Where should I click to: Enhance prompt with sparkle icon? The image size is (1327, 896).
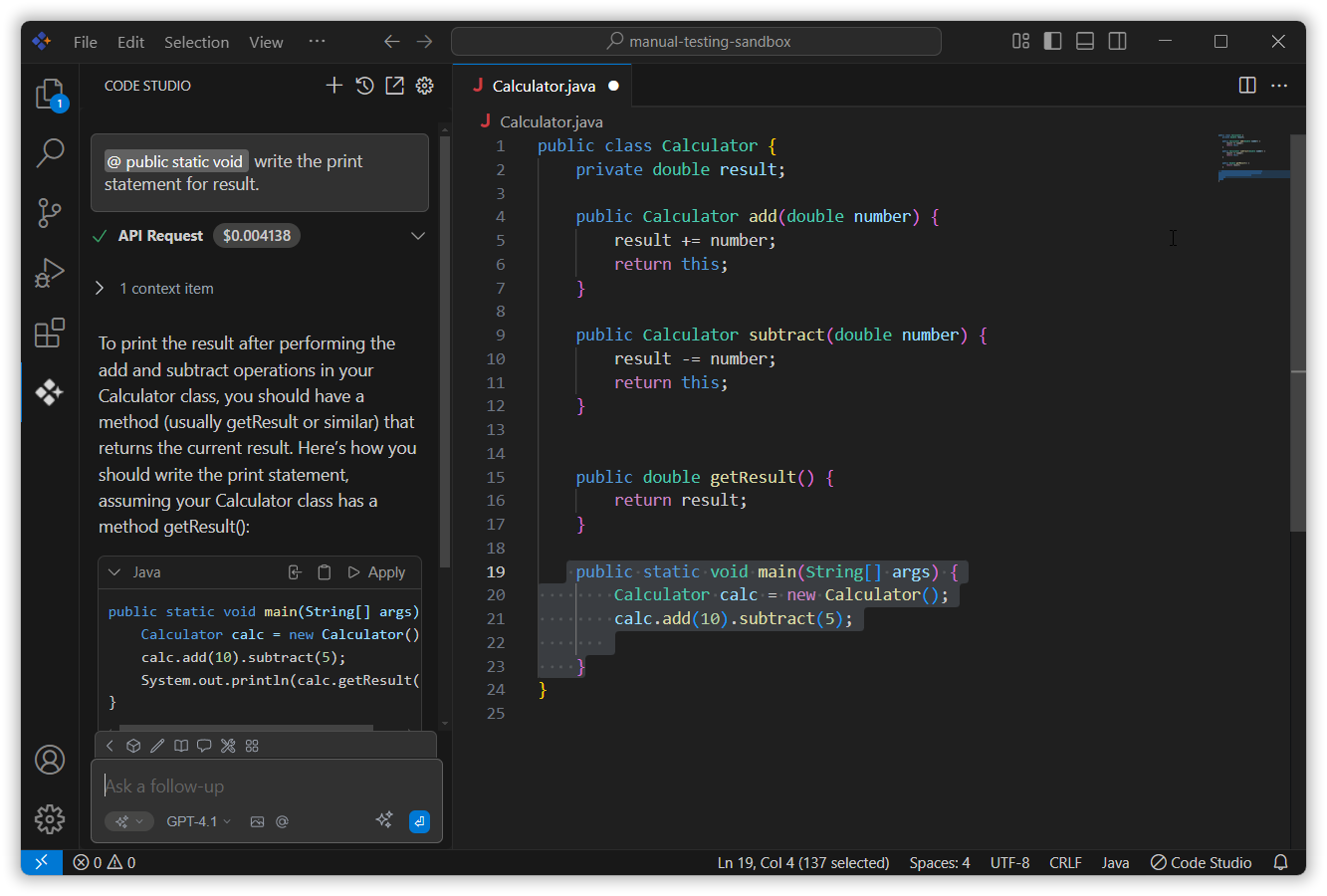click(384, 820)
